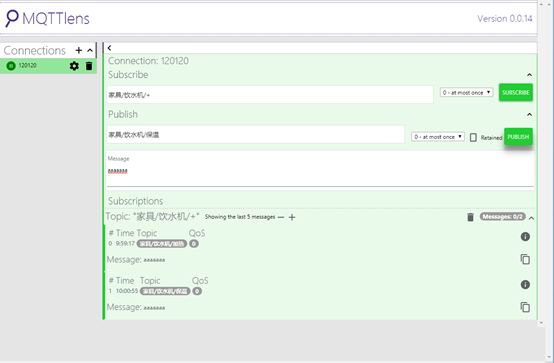Click the Subscribe section heading

pos(128,75)
